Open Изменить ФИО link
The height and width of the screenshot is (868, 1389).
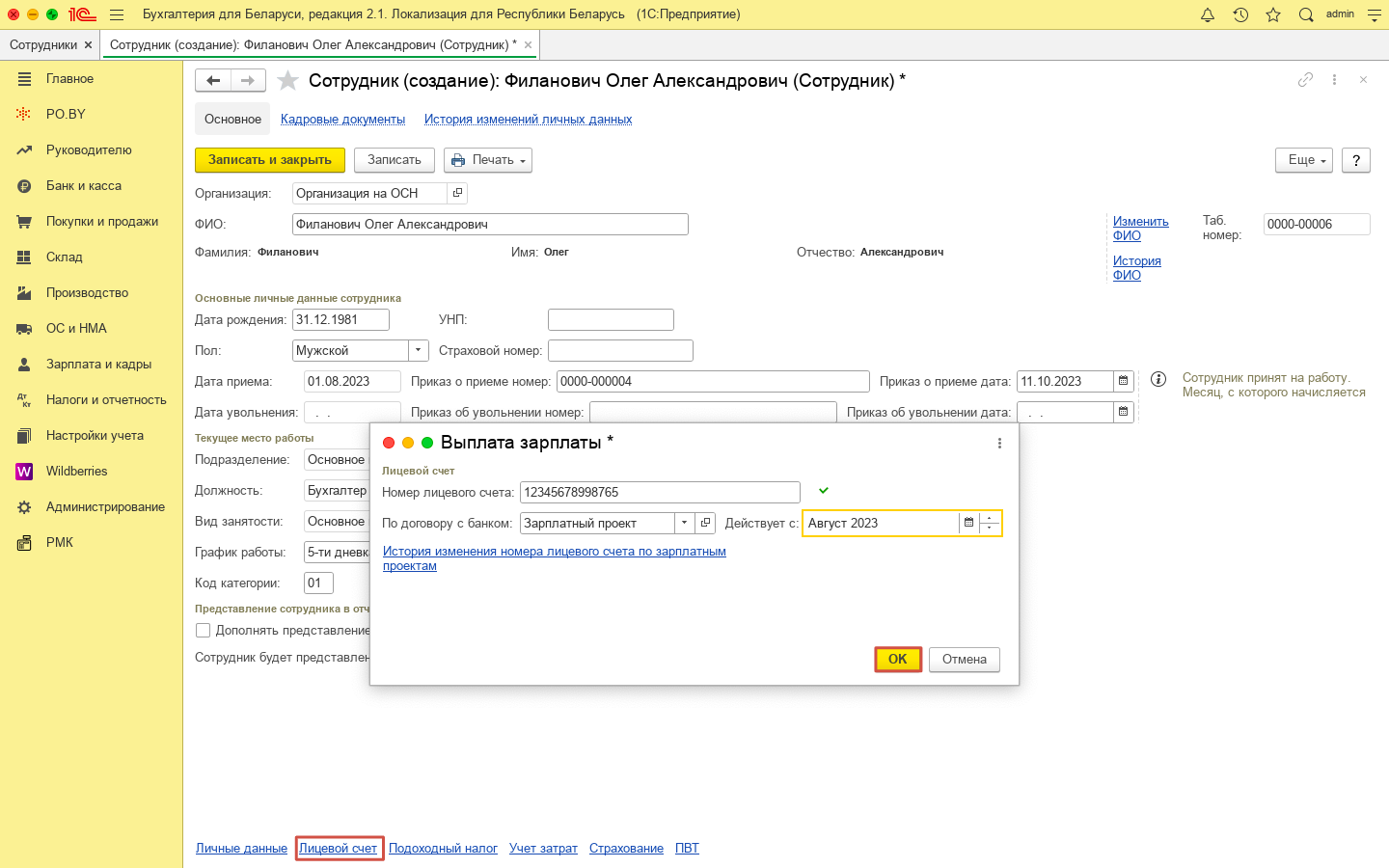1140,228
